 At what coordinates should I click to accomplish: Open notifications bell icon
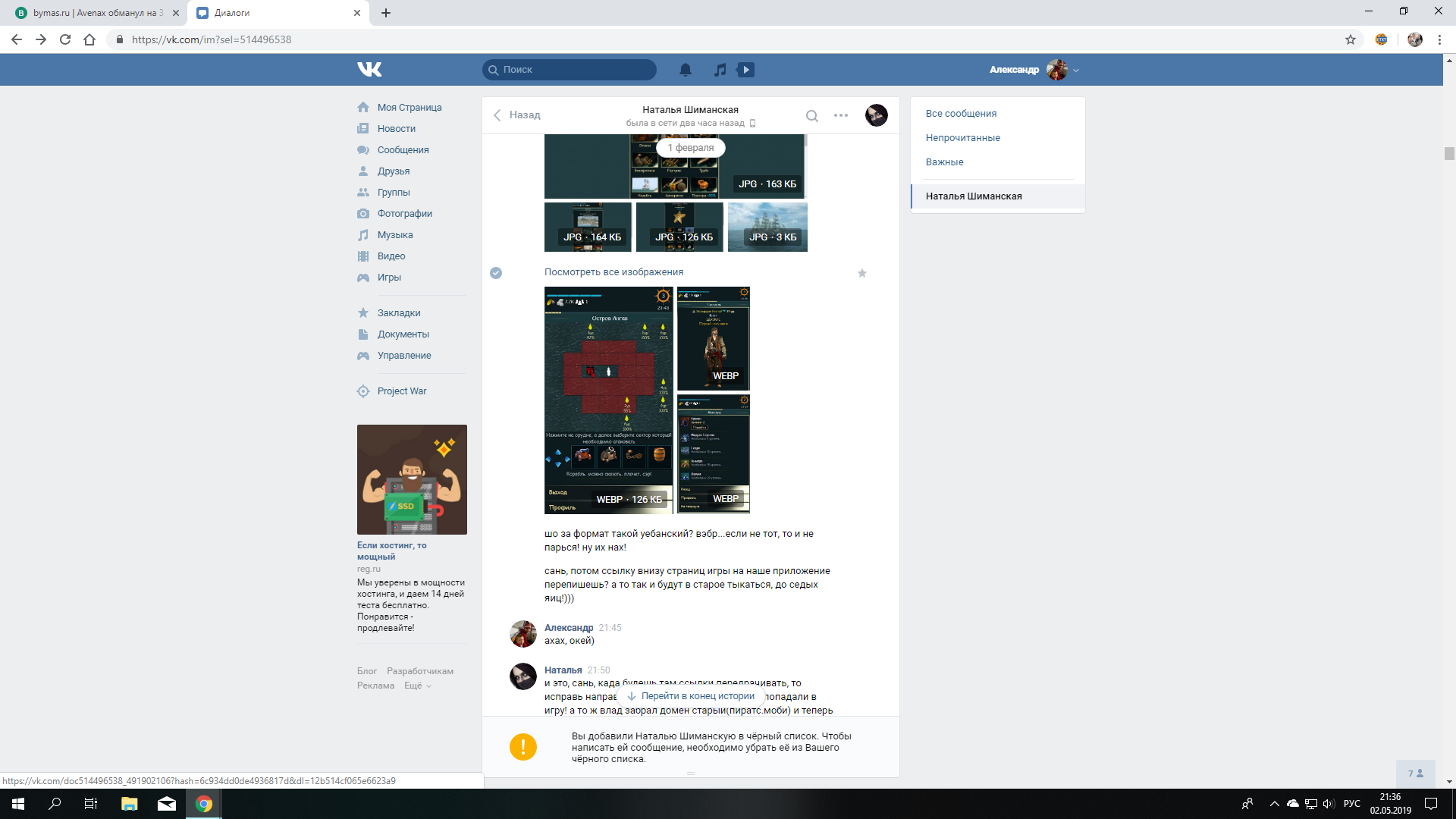click(685, 70)
